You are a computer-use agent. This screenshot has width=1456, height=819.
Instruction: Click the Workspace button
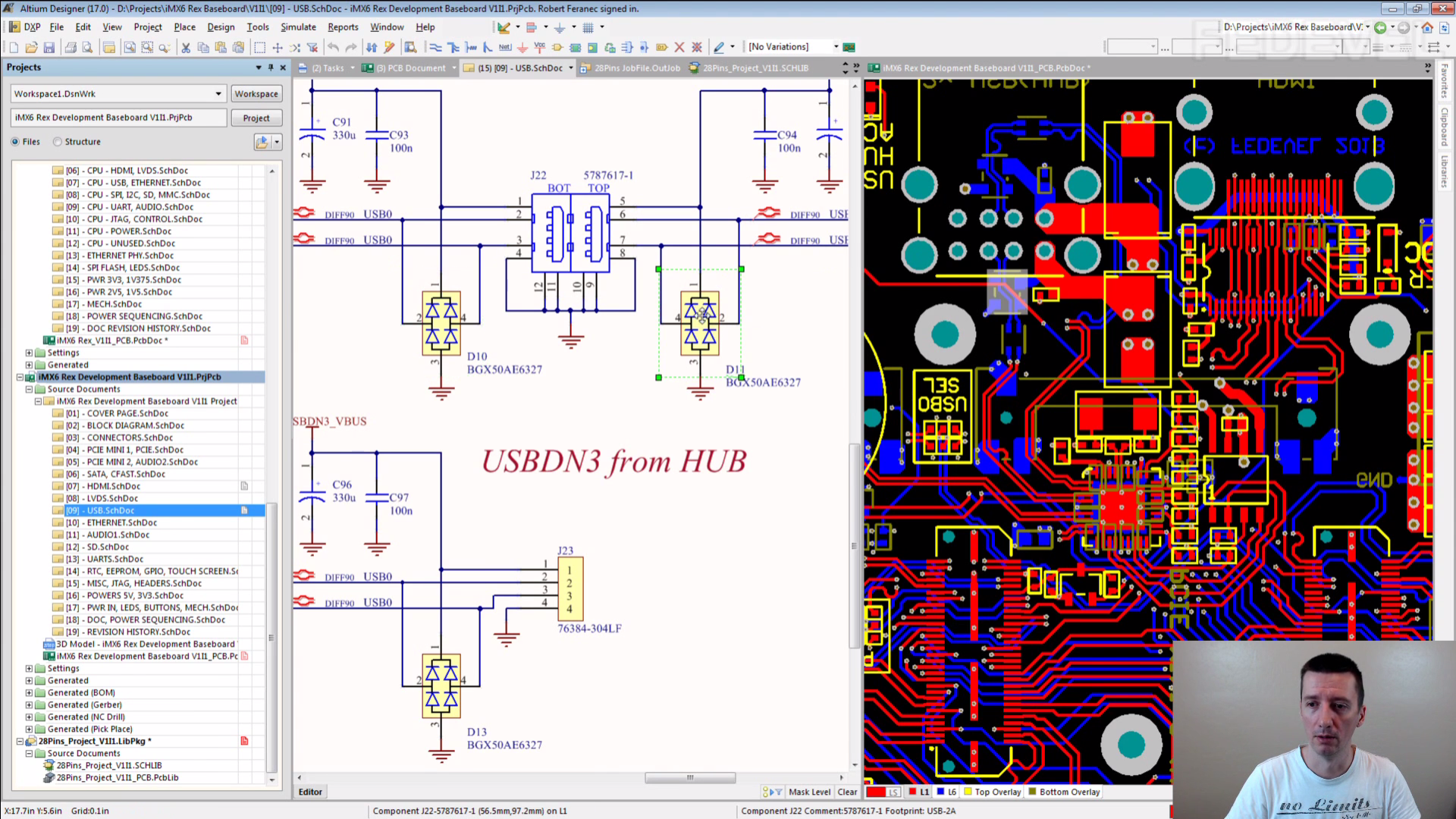click(256, 94)
